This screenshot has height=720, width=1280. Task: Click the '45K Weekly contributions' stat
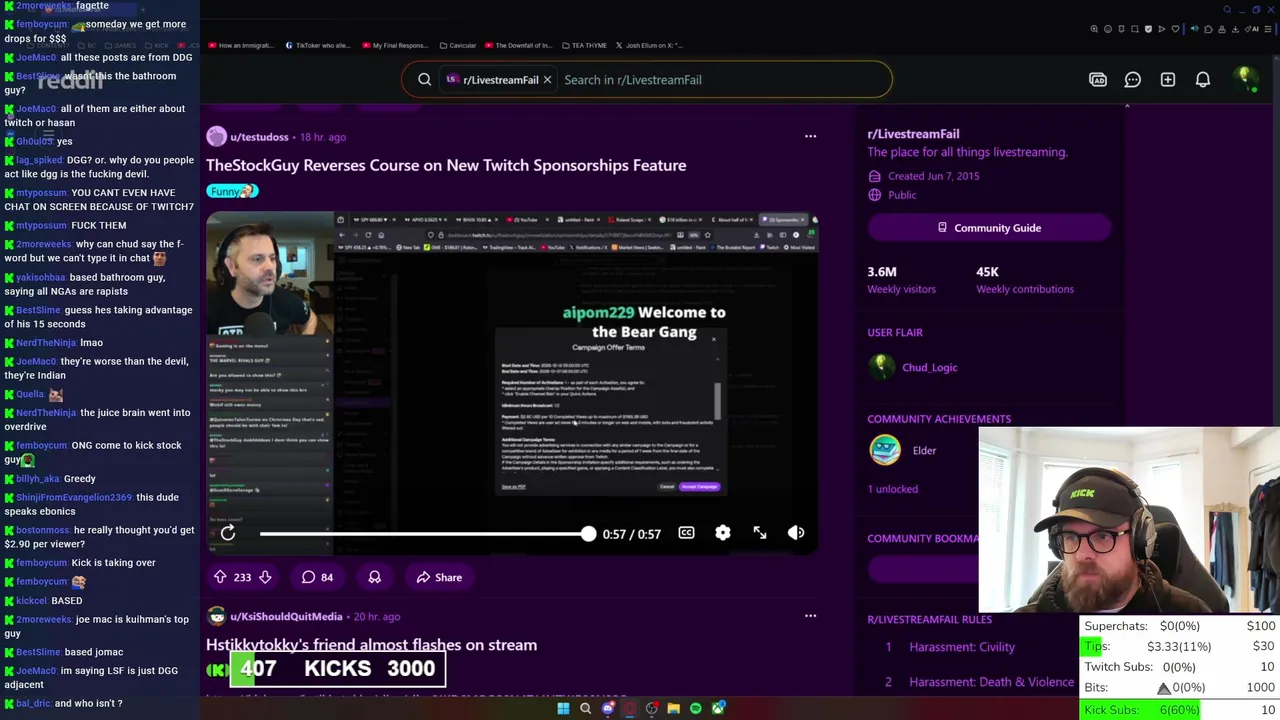point(1025,280)
